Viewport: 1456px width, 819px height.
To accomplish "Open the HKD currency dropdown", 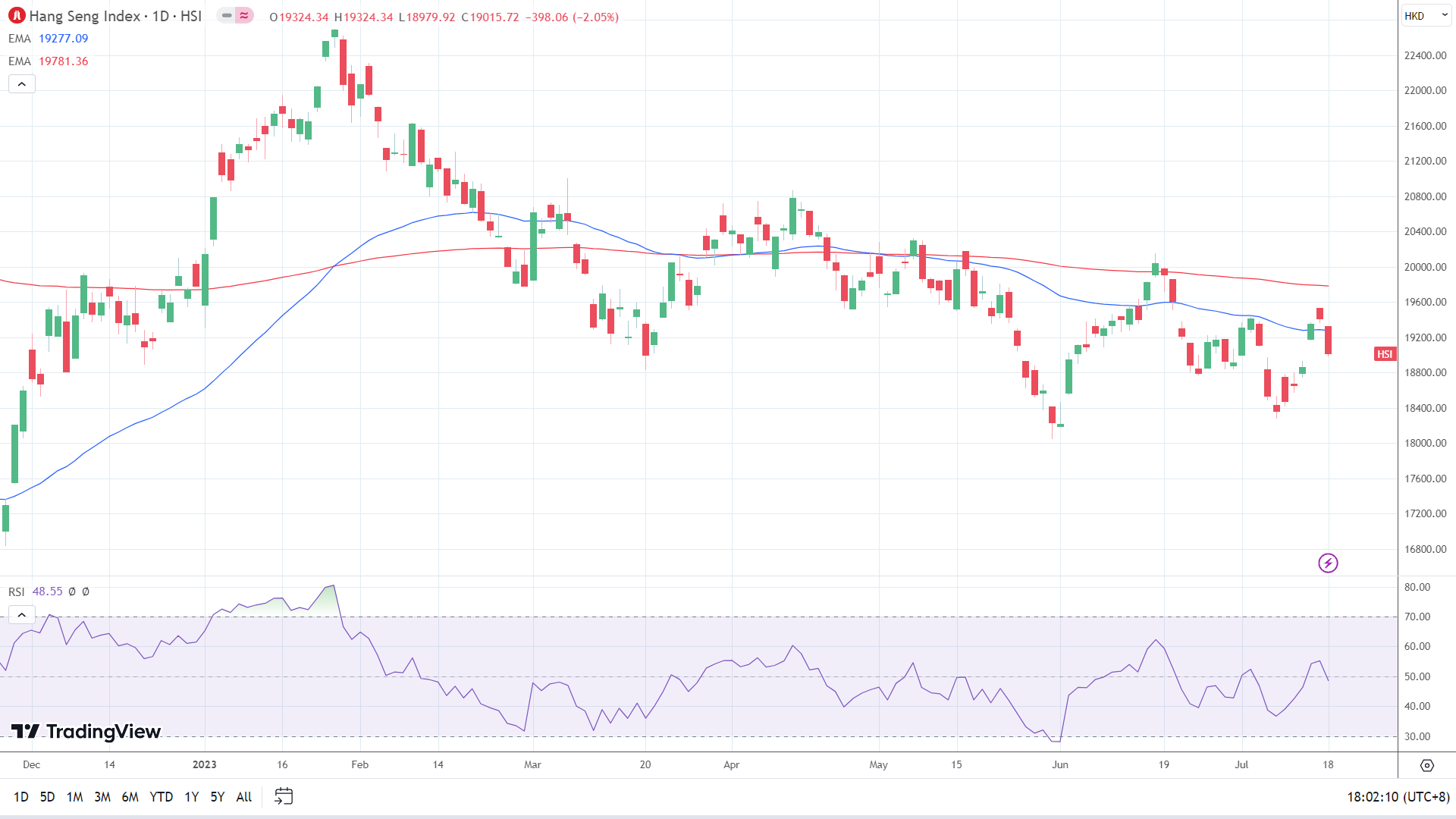I will pyautogui.click(x=1426, y=16).
